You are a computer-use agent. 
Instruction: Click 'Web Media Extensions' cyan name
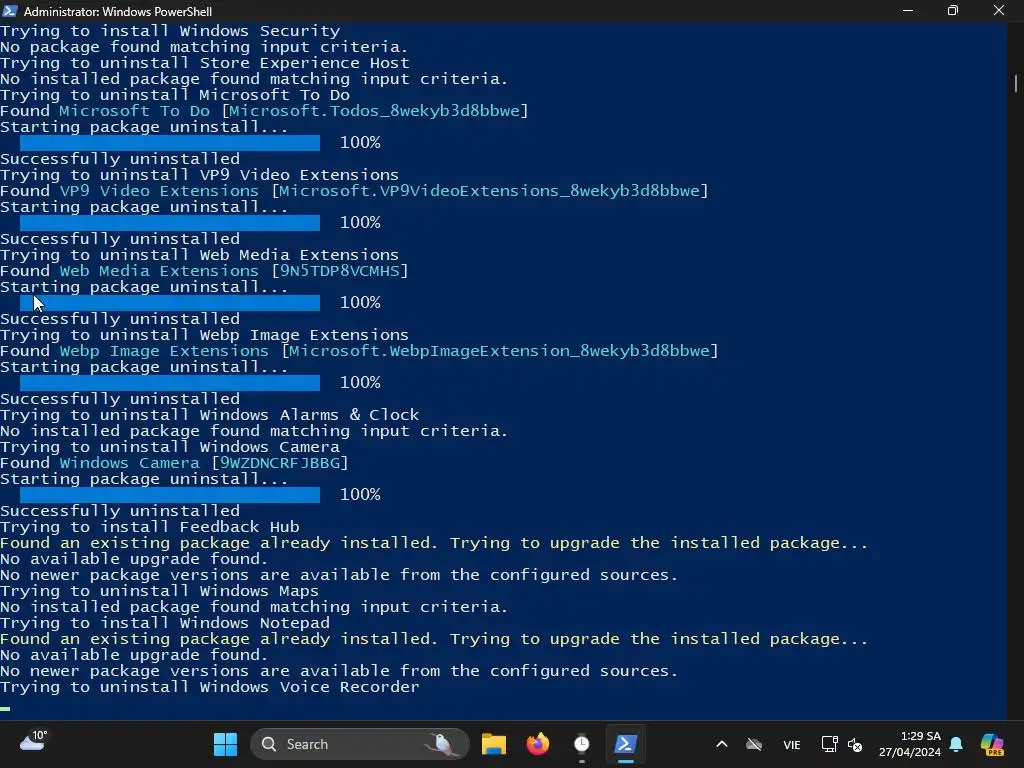point(159,271)
